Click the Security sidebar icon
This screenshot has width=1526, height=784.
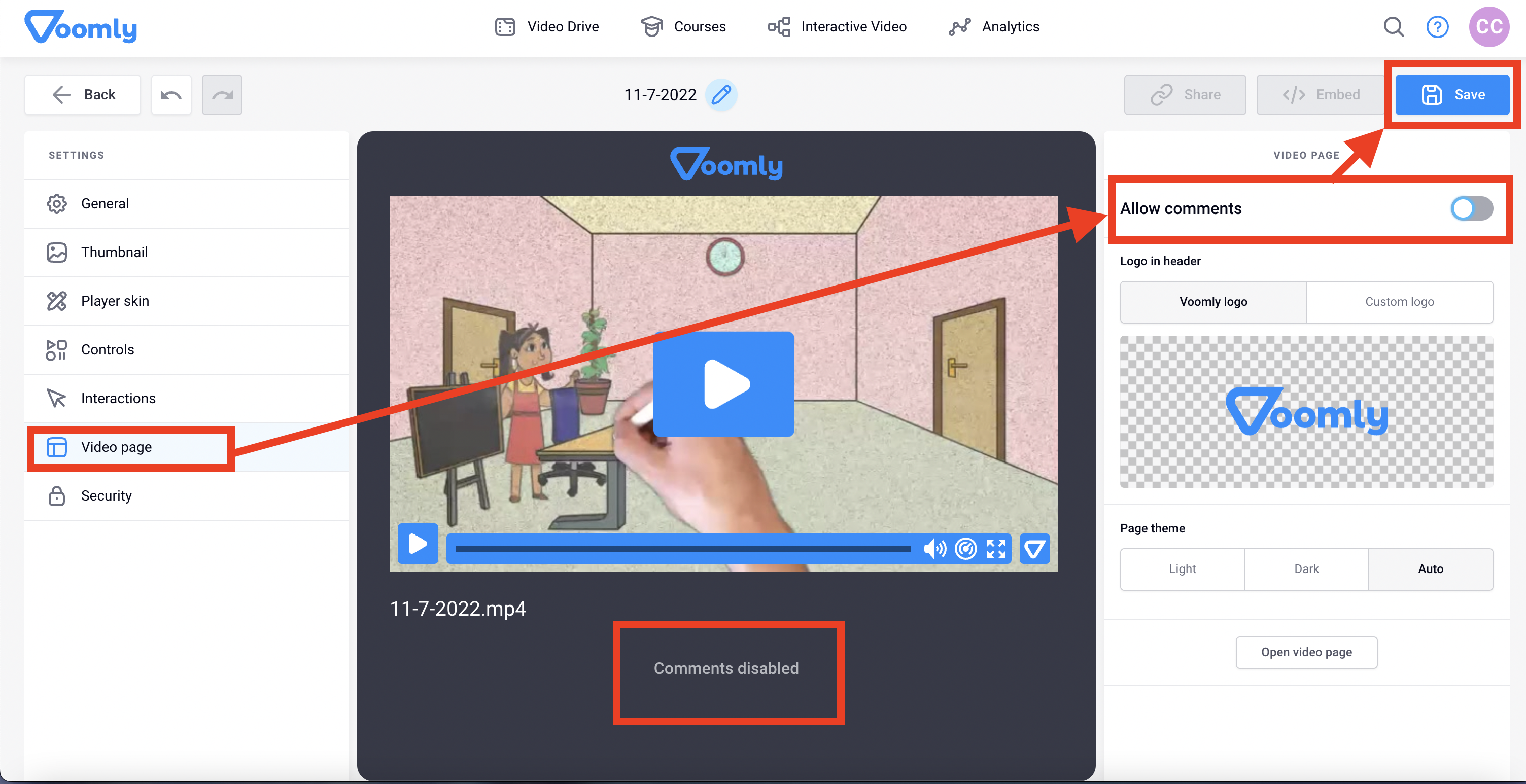tap(57, 495)
